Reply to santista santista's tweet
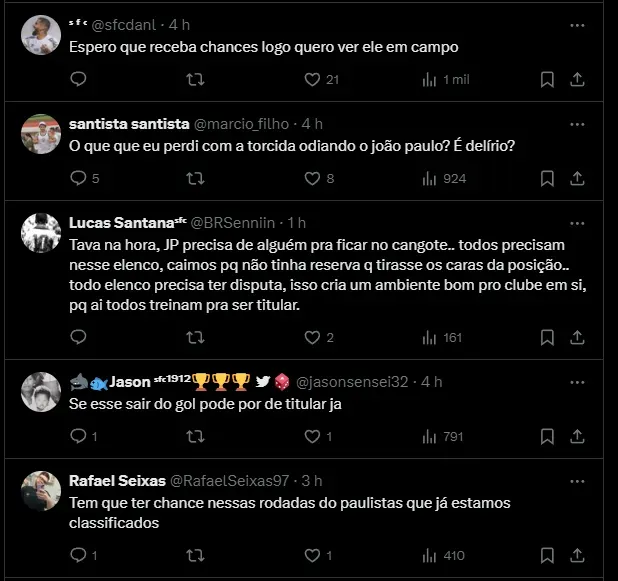Screen dimensions: 618x581 tap(79, 179)
